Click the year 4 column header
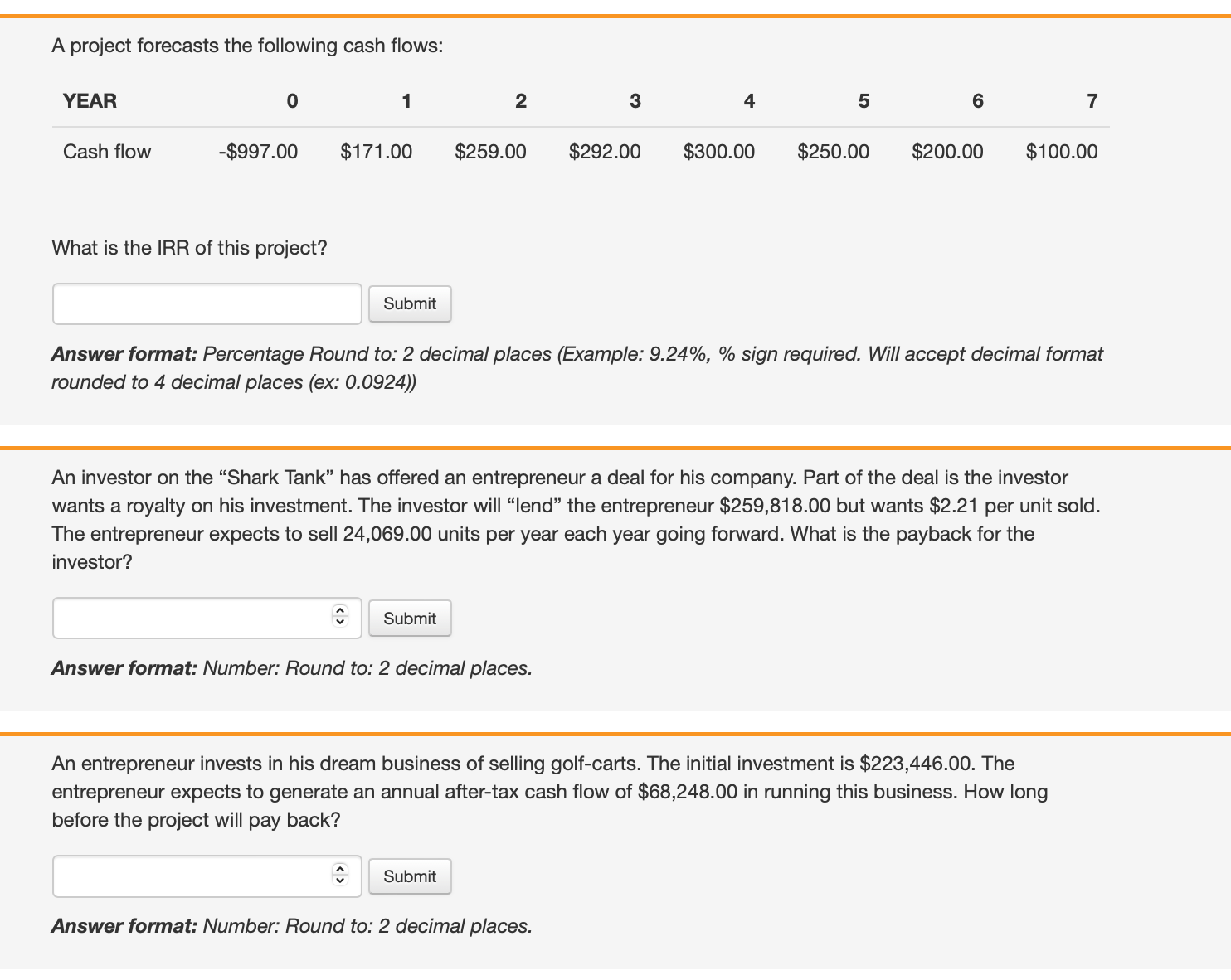 pos(750,101)
